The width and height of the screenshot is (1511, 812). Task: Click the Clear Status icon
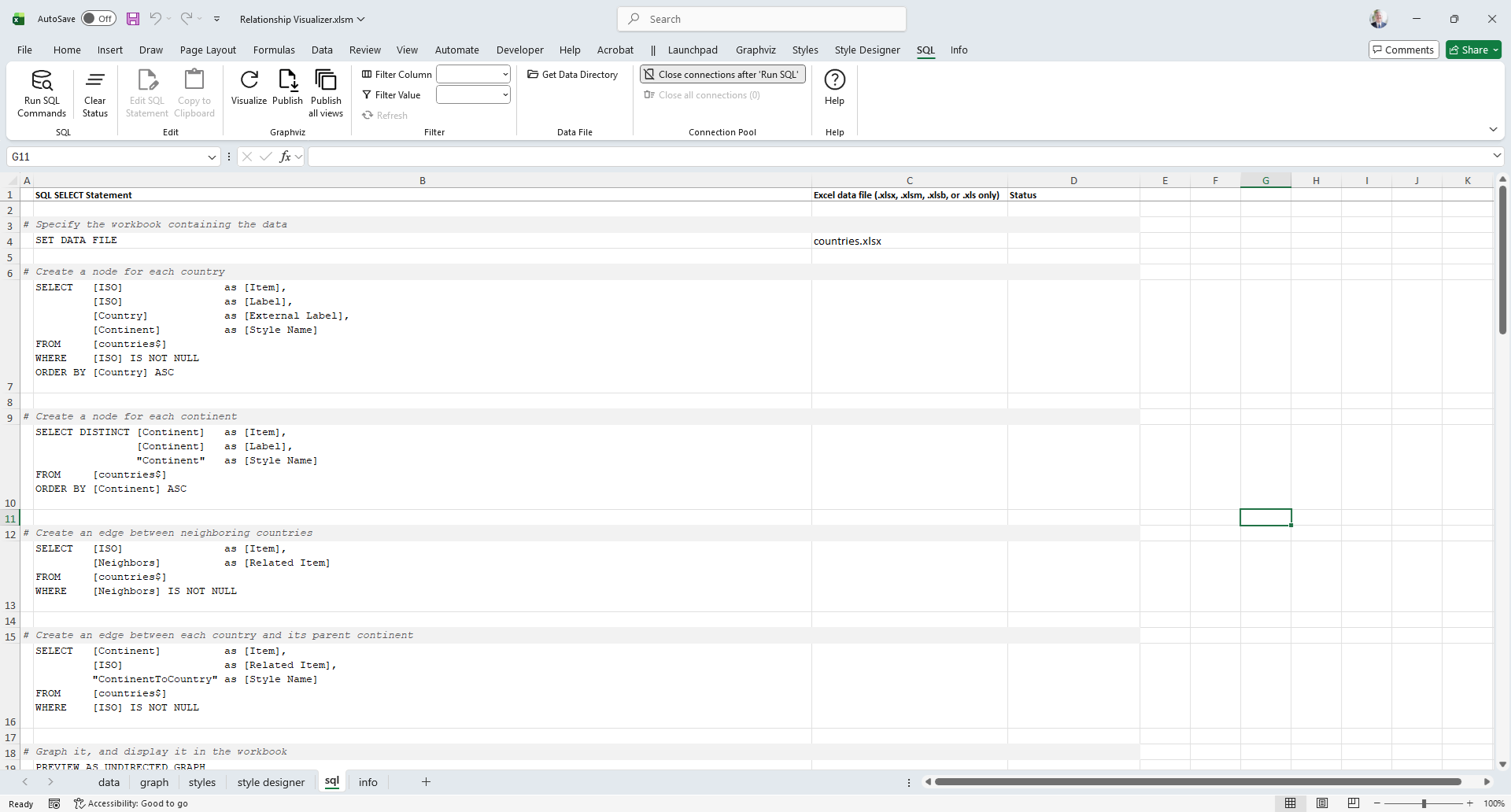pos(94,81)
